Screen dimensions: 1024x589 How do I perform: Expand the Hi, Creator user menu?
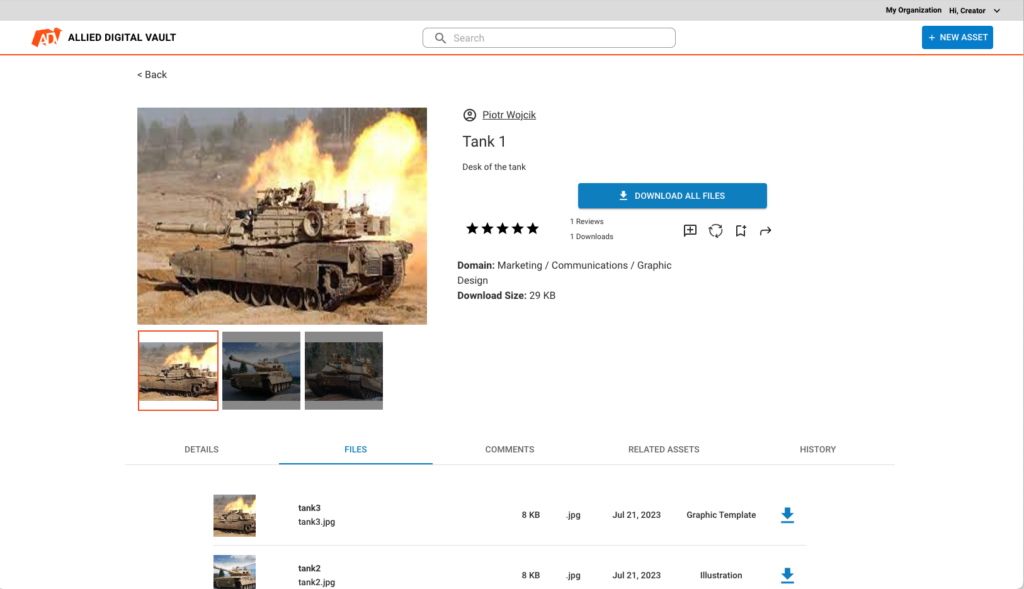pos(974,10)
